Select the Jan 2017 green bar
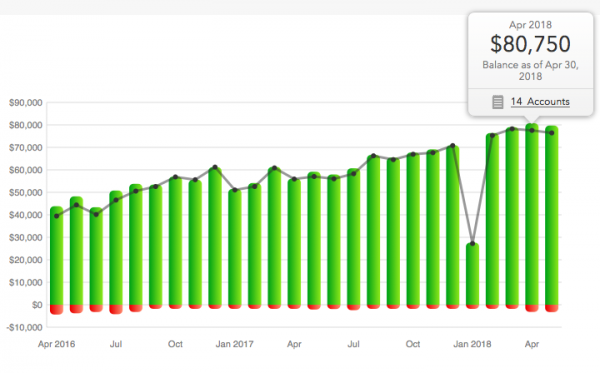 (235, 247)
